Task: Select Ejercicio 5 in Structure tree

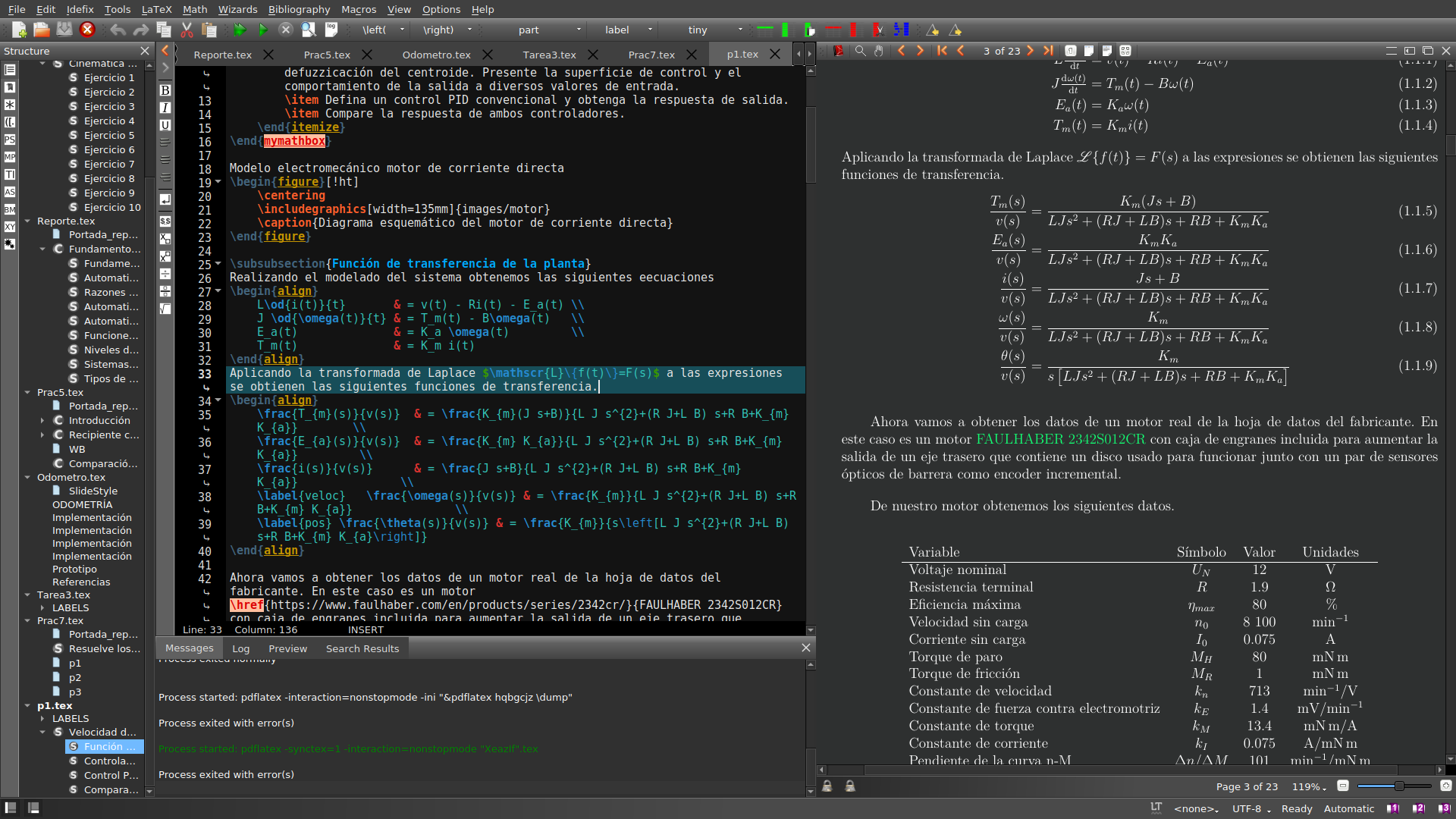Action: pyautogui.click(x=109, y=135)
